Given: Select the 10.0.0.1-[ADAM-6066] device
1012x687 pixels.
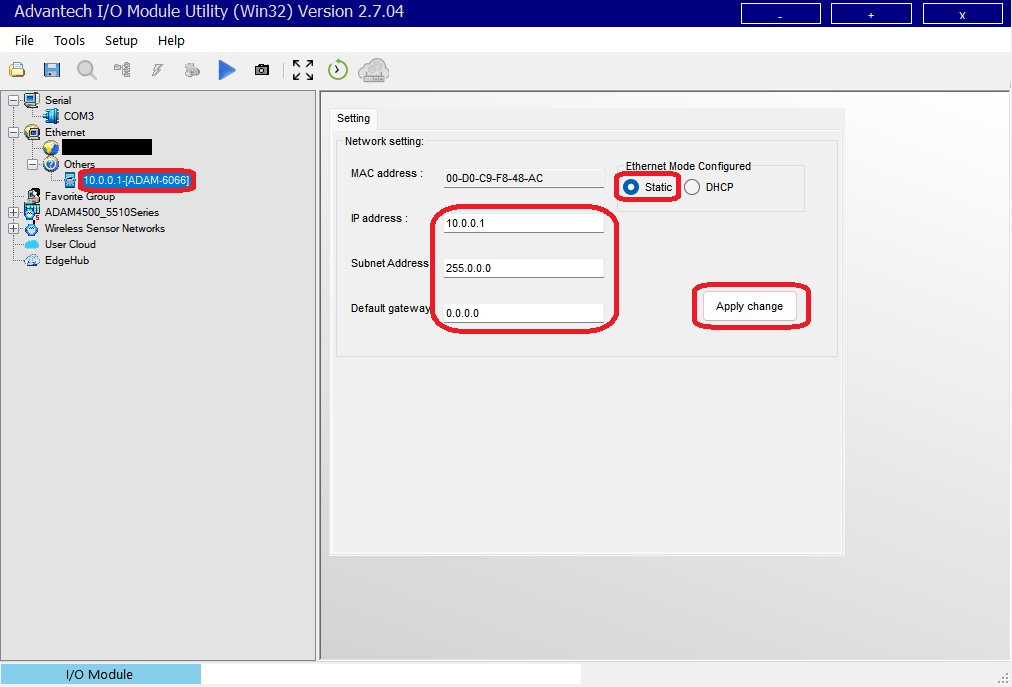Looking at the screenshot, I should [x=136, y=180].
